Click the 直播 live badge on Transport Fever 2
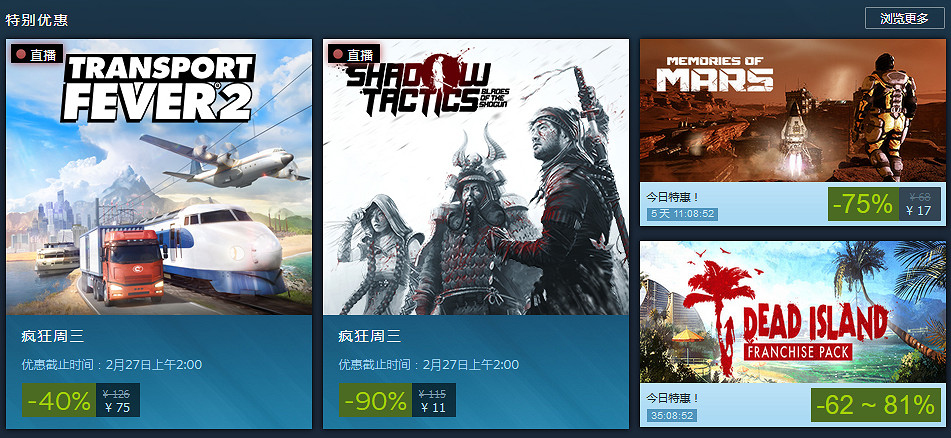 tap(37, 54)
